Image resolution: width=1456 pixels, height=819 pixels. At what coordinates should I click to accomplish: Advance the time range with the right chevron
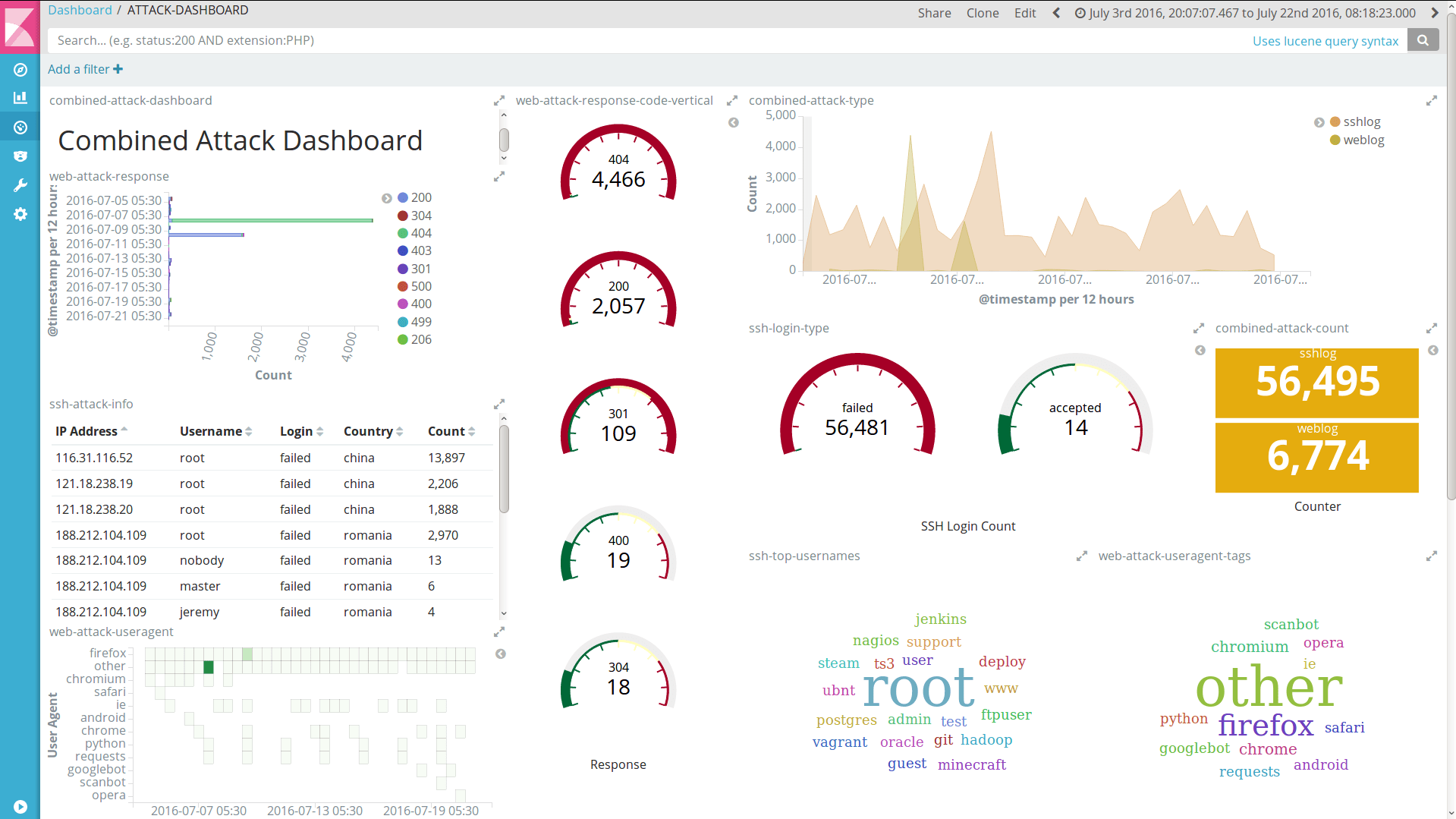pos(1435,12)
